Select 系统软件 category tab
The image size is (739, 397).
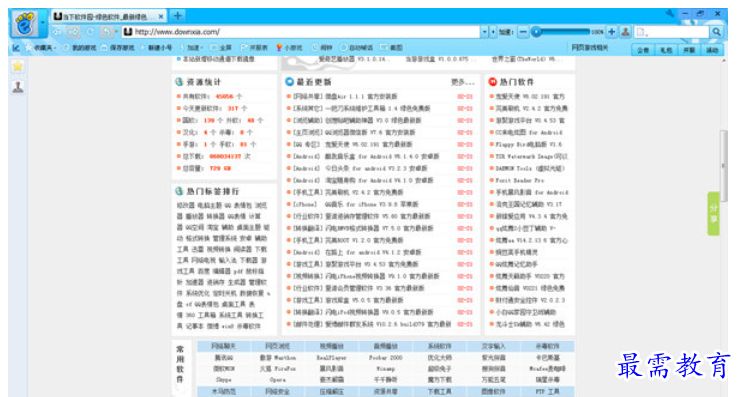(x=439, y=347)
